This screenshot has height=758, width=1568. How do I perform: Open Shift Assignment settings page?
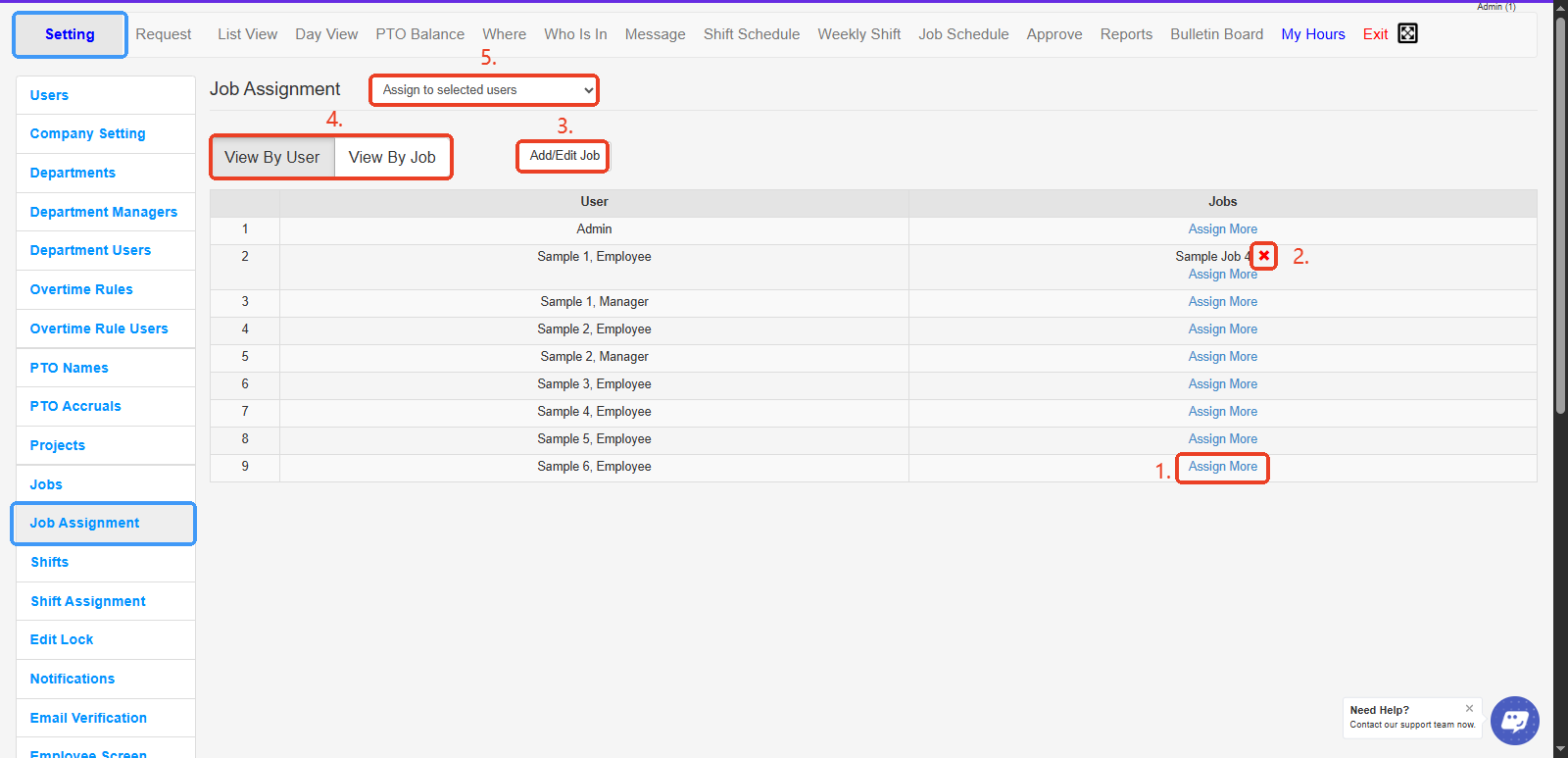click(88, 601)
